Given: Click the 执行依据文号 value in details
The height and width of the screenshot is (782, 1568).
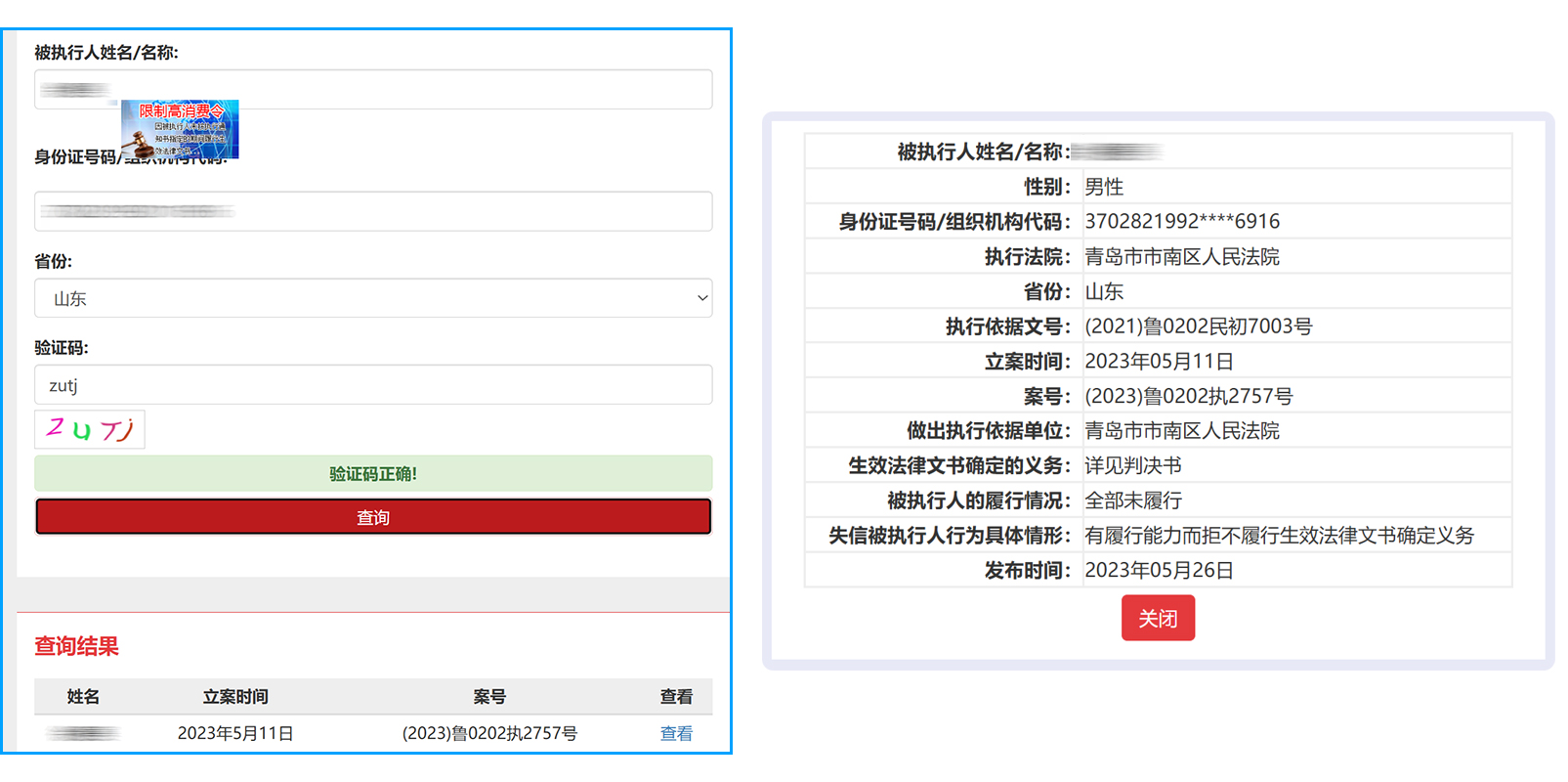Looking at the screenshot, I should coord(1198,326).
